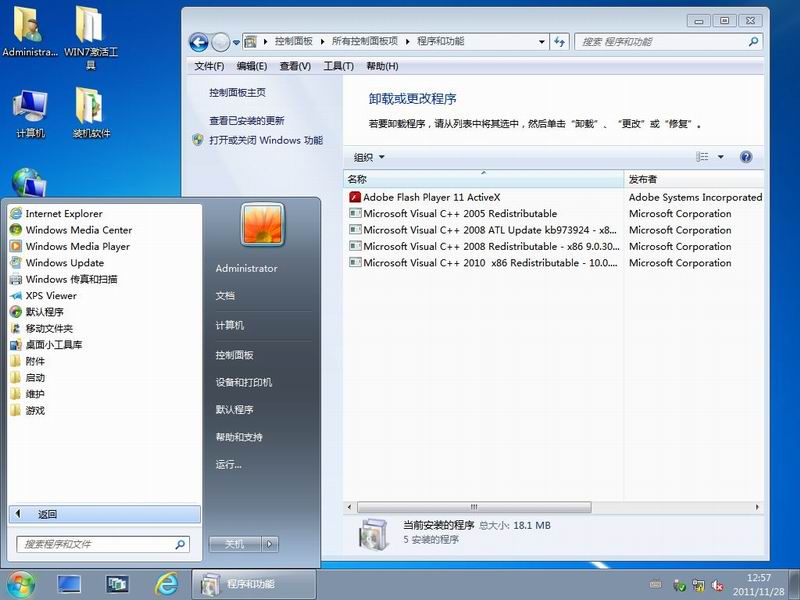Click the 所有控制面板项 breadcrumb
Screen dimensions: 800x600
pos(365,41)
